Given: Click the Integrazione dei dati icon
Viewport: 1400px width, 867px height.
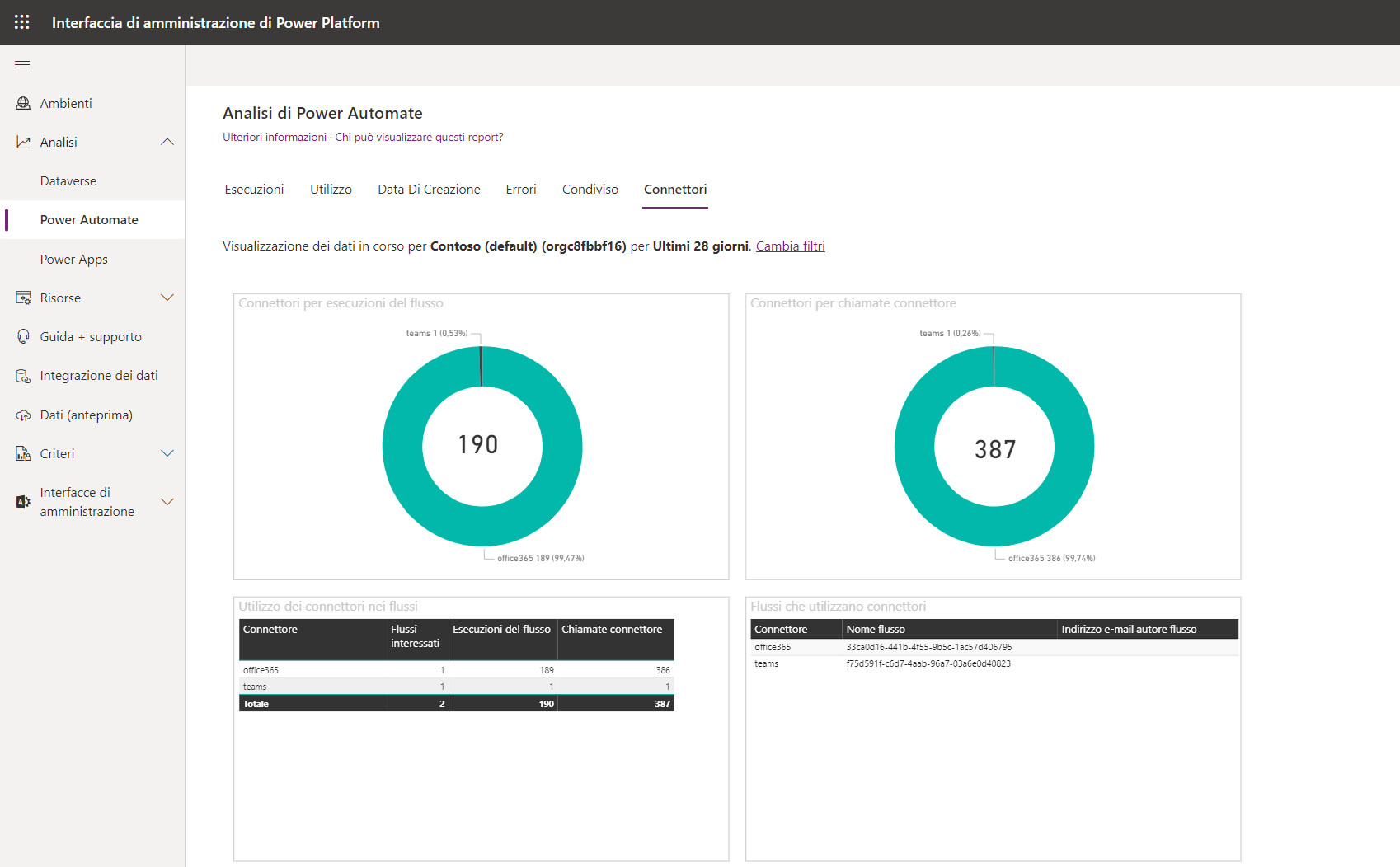Looking at the screenshot, I should (23, 376).
